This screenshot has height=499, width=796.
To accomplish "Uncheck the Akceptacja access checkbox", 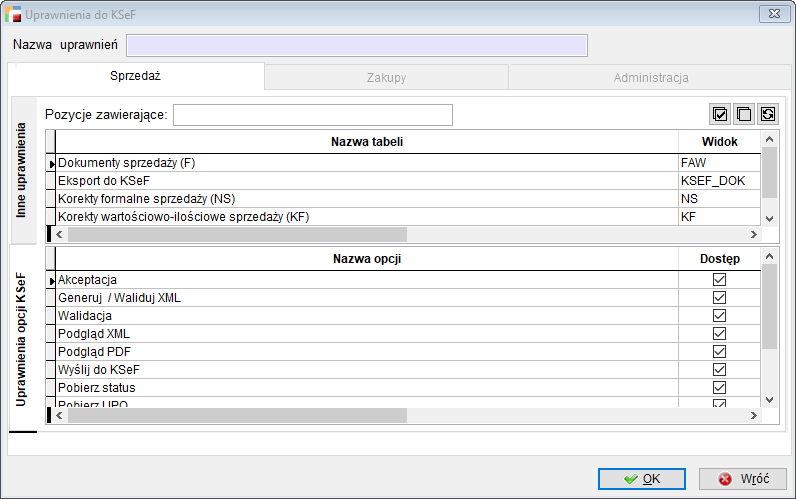I will 719,280.
